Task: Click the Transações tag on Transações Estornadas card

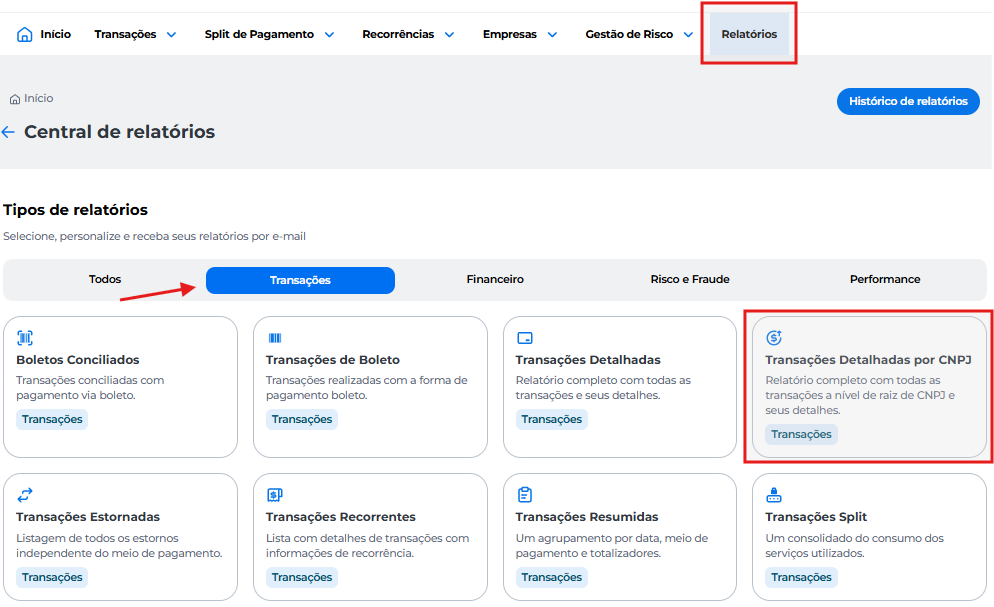Action: 52,577
